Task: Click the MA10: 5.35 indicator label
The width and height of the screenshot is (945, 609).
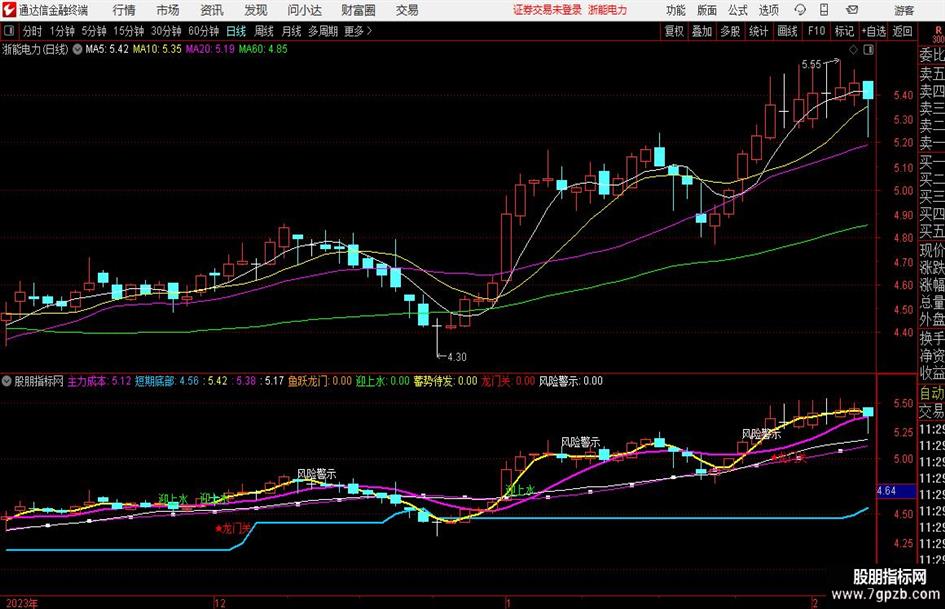Action: (x=157, y=49)
